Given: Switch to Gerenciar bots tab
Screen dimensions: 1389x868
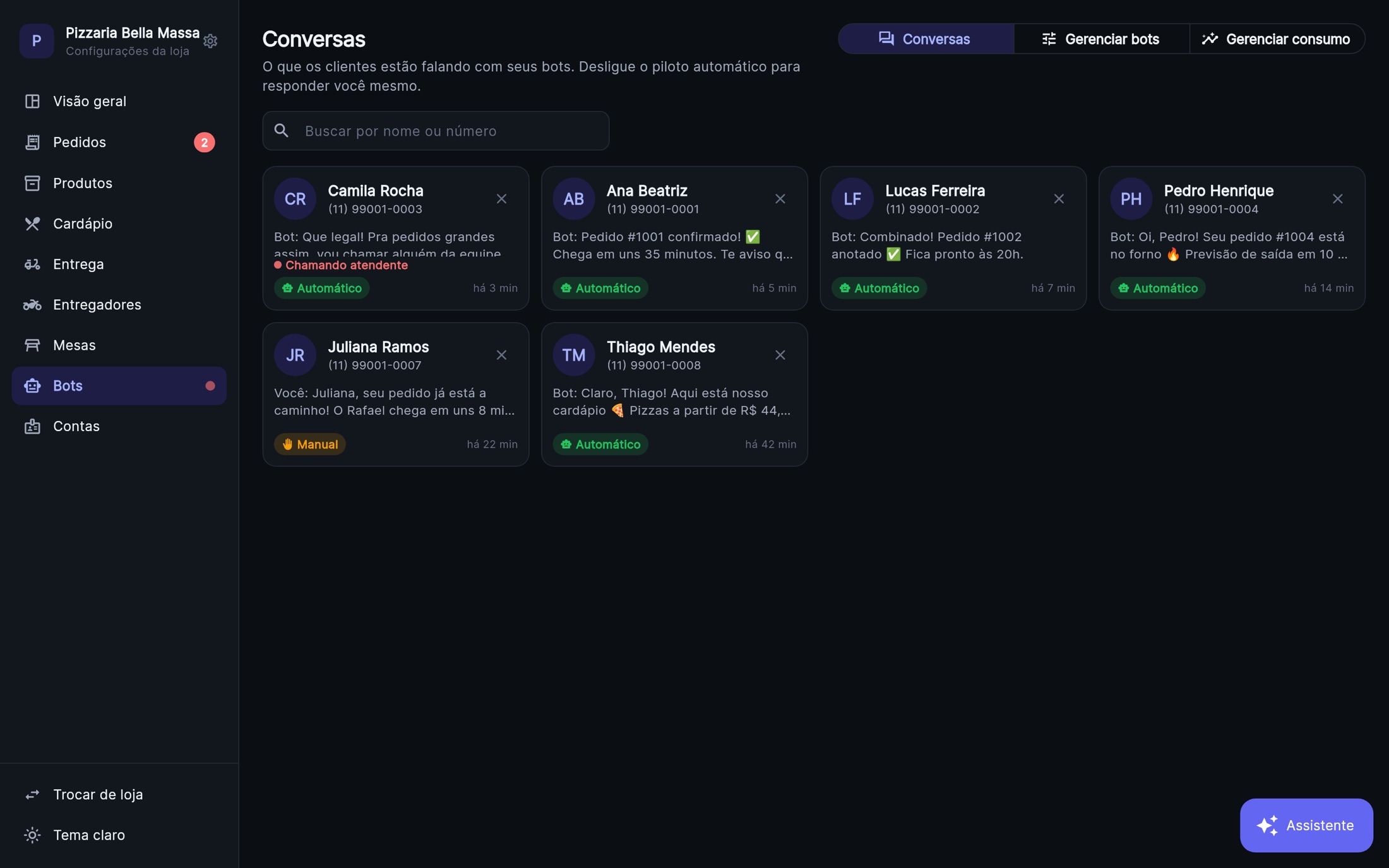Looking at the screenshot, I should [x=1101, y=39].
